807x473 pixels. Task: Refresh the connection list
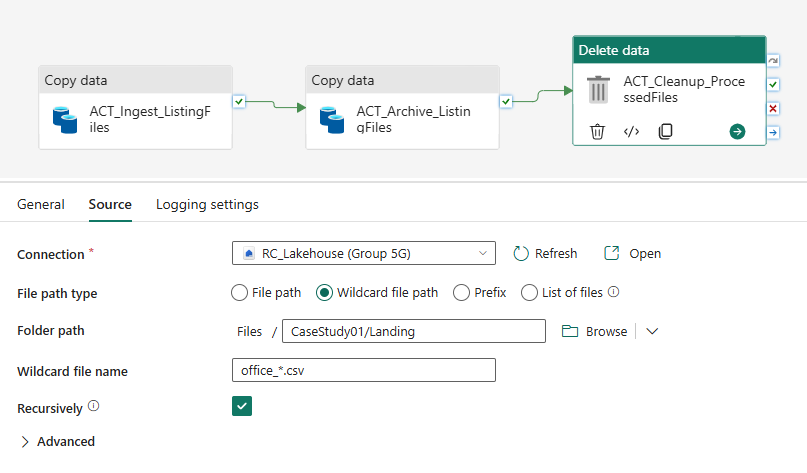point(546,253)
